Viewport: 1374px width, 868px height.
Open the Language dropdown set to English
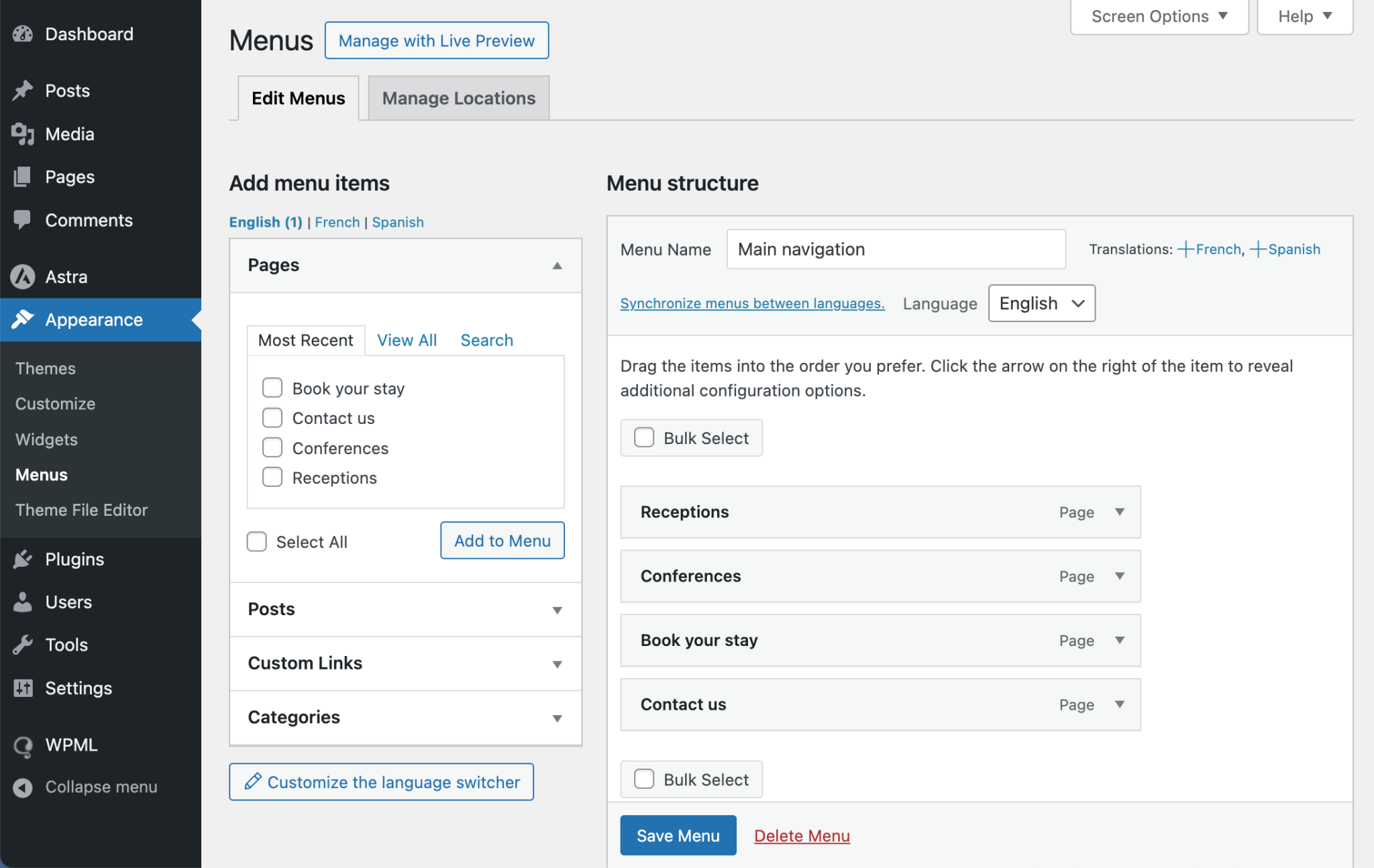pyautogui.click(x=1041, y=303)
